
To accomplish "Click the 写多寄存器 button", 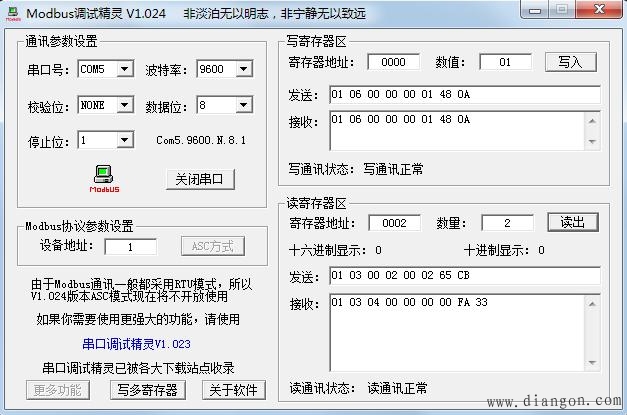I will point(148,390).
